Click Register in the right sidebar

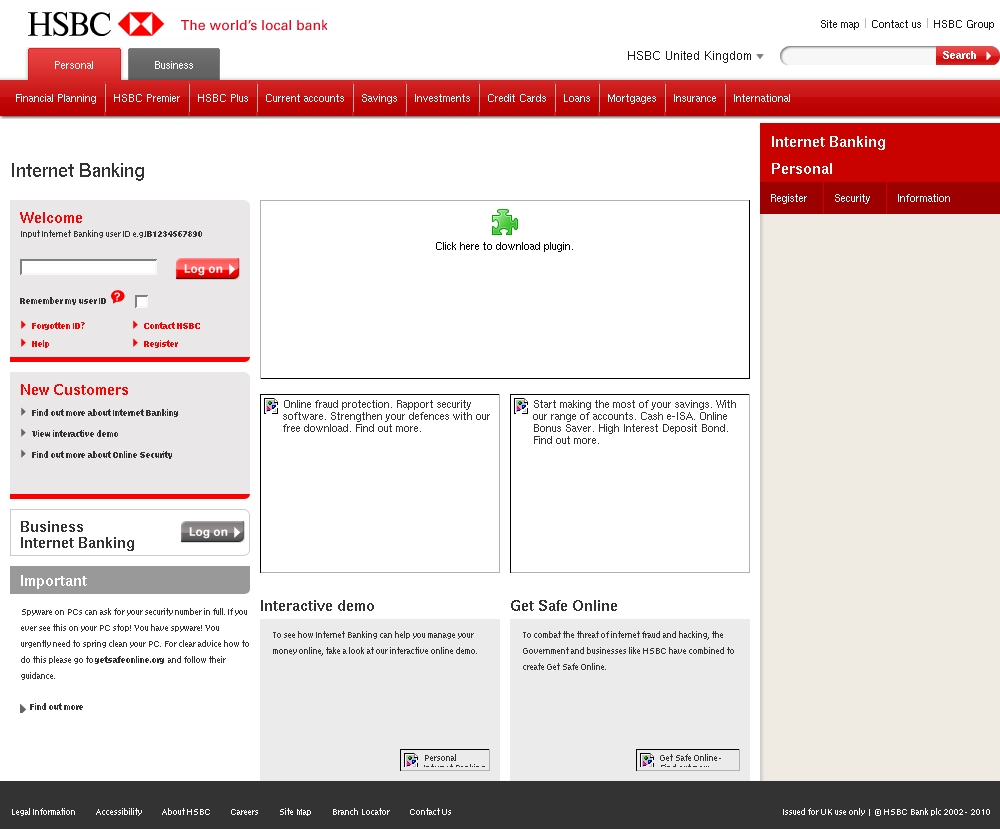pos(788,198)
